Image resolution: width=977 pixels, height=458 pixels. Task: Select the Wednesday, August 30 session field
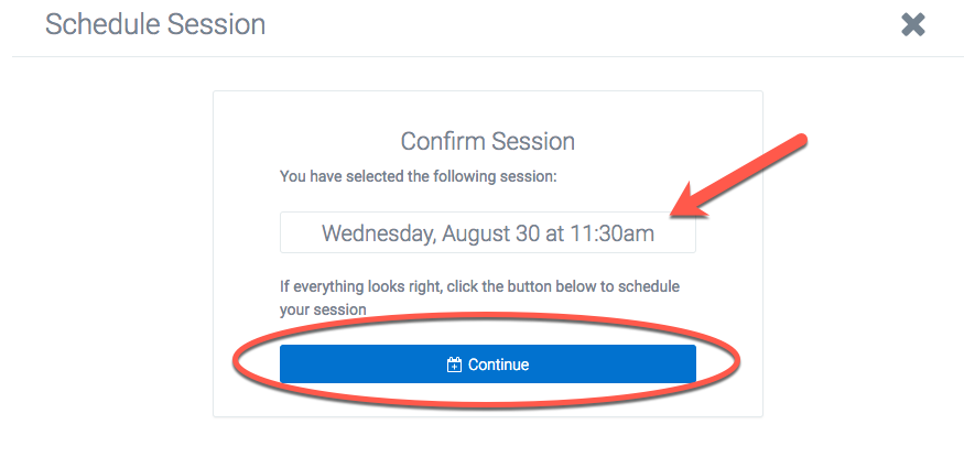[487, 232]
